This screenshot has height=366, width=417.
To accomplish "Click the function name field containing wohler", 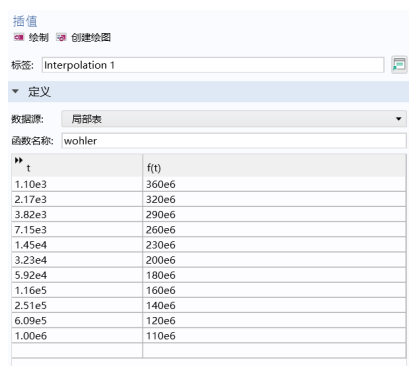I will coord(234,141).
